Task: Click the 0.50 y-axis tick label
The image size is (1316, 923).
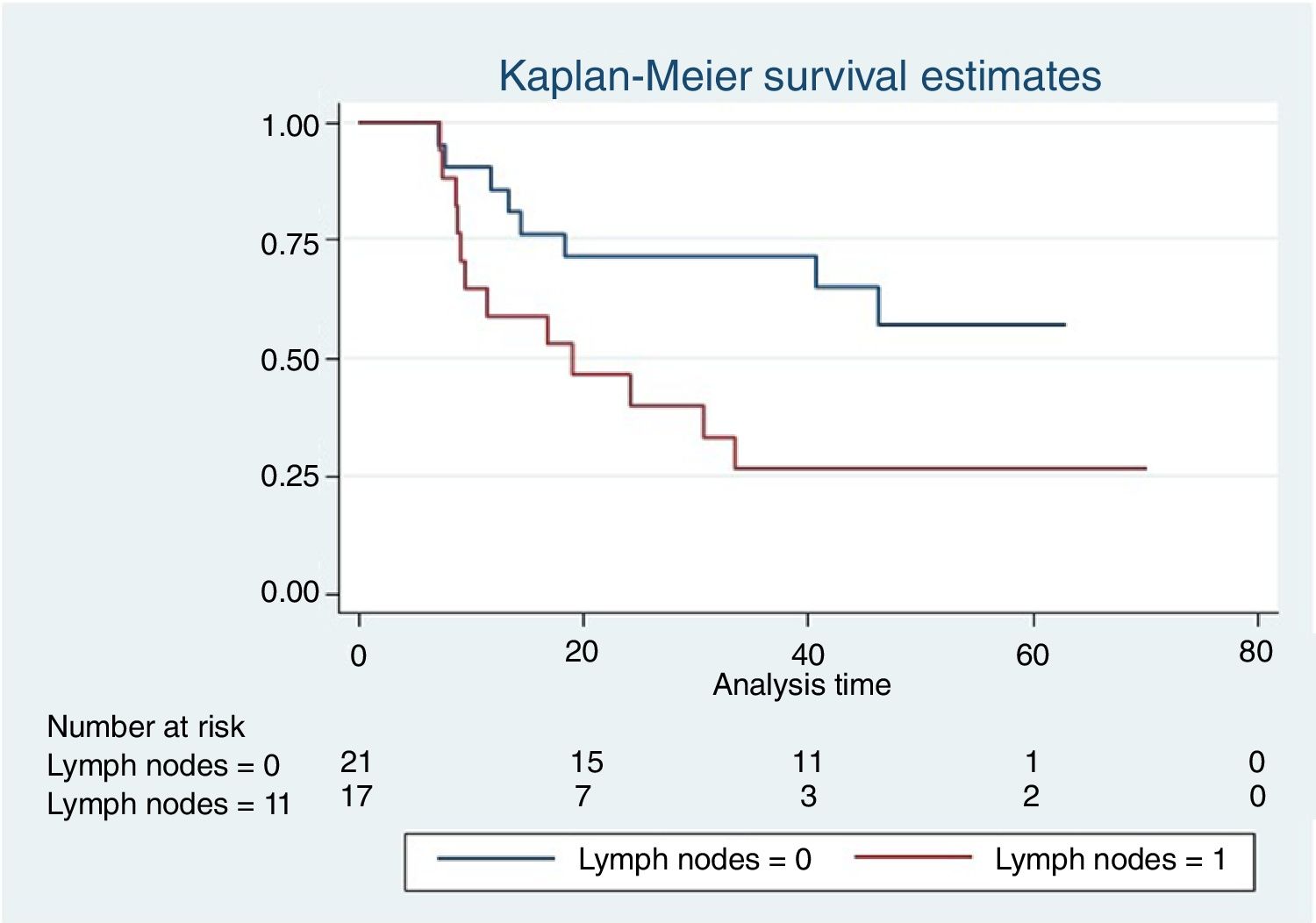Action: pos(290,361)
